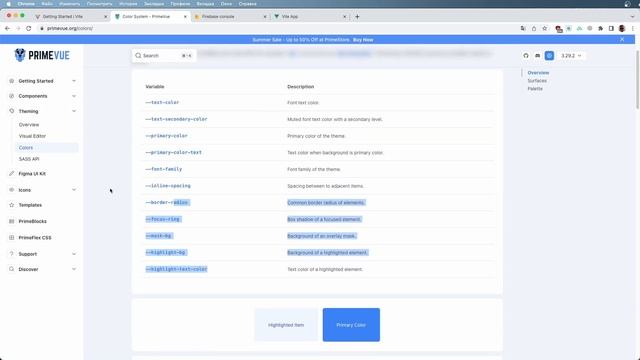Jump to Surfaces in the page outline
Image resolution: width=640 pixels, height=360 pixels.
click(537, 81)
